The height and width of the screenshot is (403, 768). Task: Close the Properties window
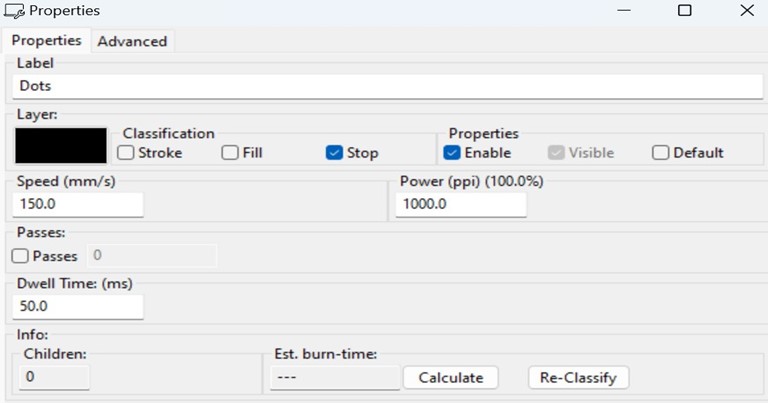tap(746, 11)
